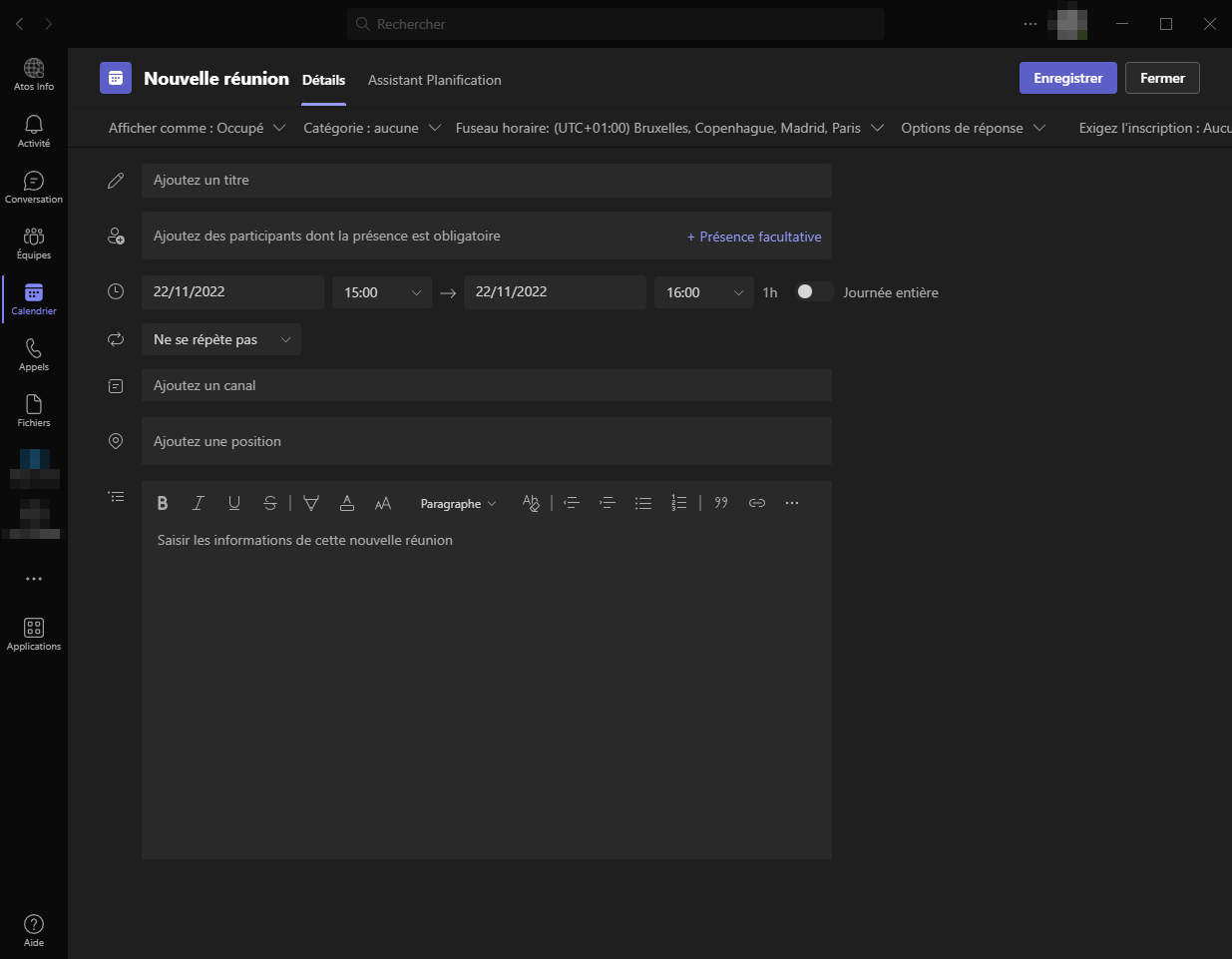Image resolution: width=1232 pixels, height=959 pixels.
Task: Open the Calendrier view
Action: pos(34,298)
